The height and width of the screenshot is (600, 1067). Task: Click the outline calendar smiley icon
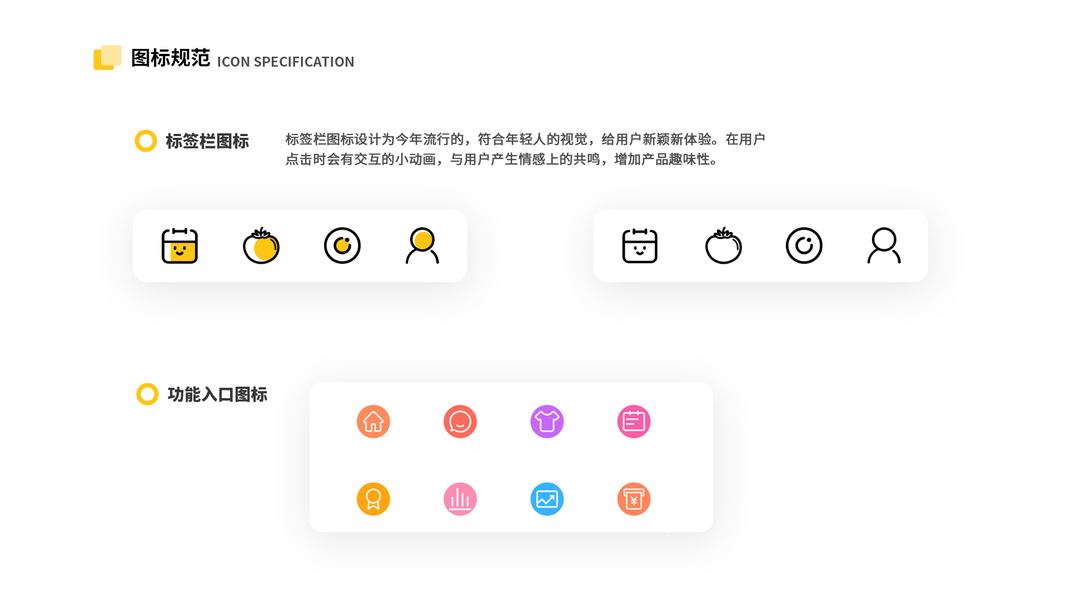[x=640, y=246]
